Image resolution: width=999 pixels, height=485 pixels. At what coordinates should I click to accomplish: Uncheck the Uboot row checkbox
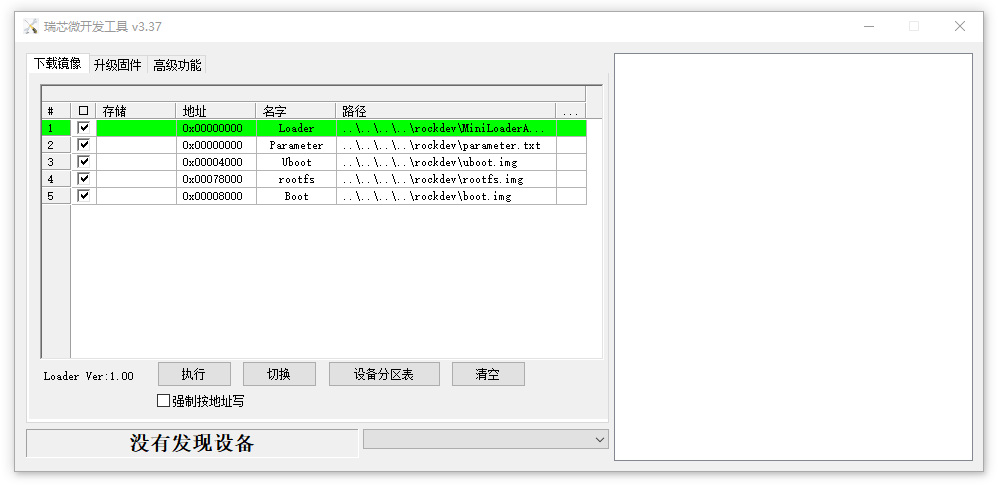(x=83, y=162)
